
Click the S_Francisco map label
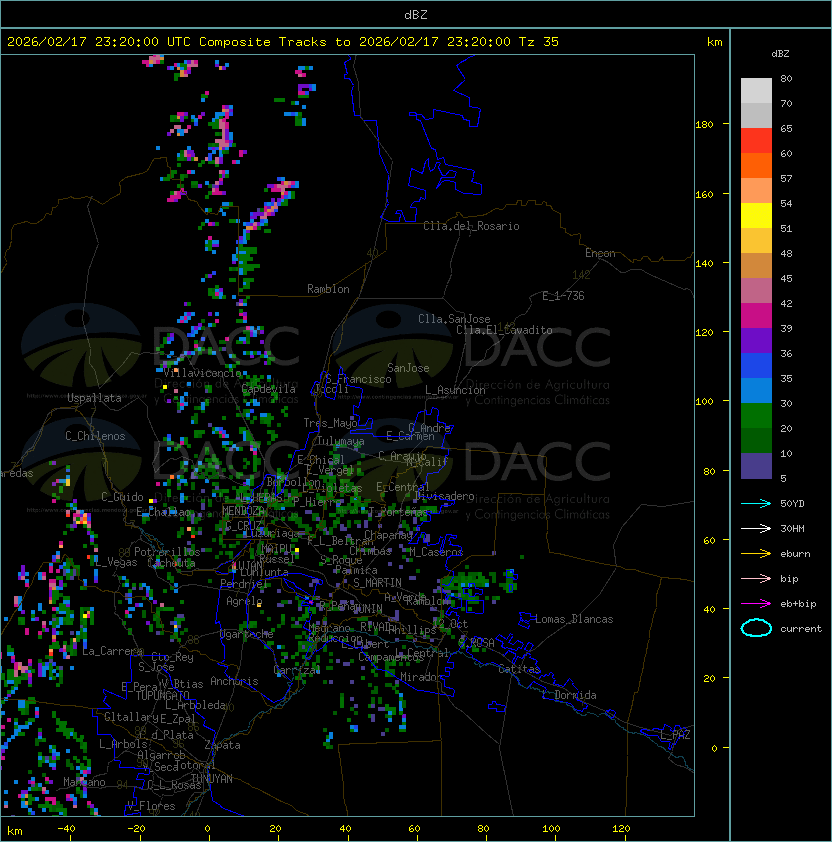(358, 379)
